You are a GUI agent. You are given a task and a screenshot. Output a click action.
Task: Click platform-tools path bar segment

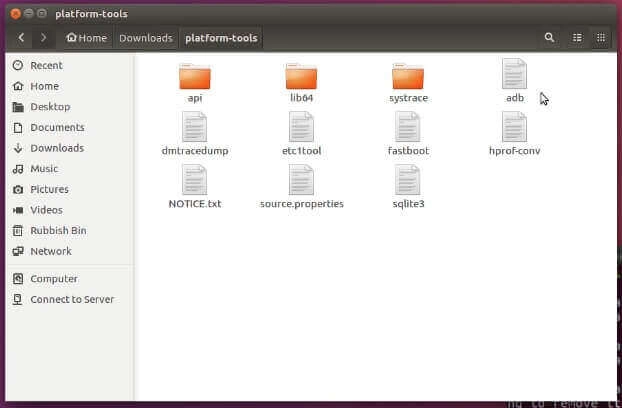221,38
